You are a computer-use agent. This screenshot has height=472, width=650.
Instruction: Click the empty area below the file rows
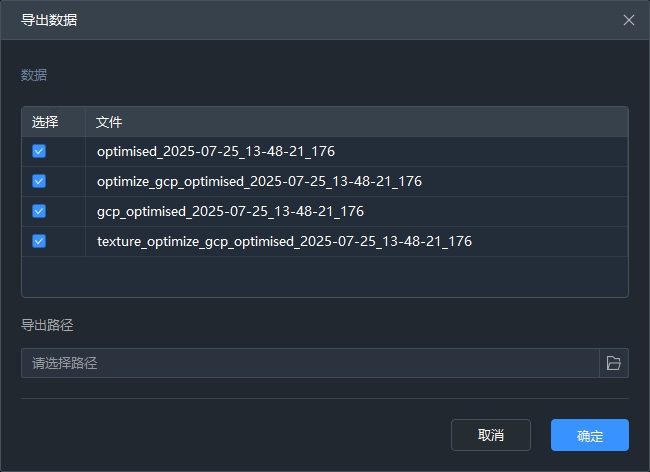click(325, 276)
